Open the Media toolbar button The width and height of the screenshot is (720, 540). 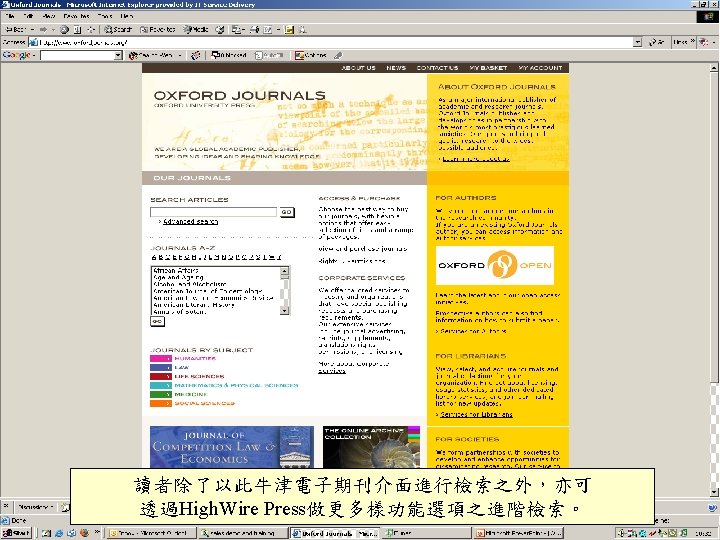click(196, 29)
